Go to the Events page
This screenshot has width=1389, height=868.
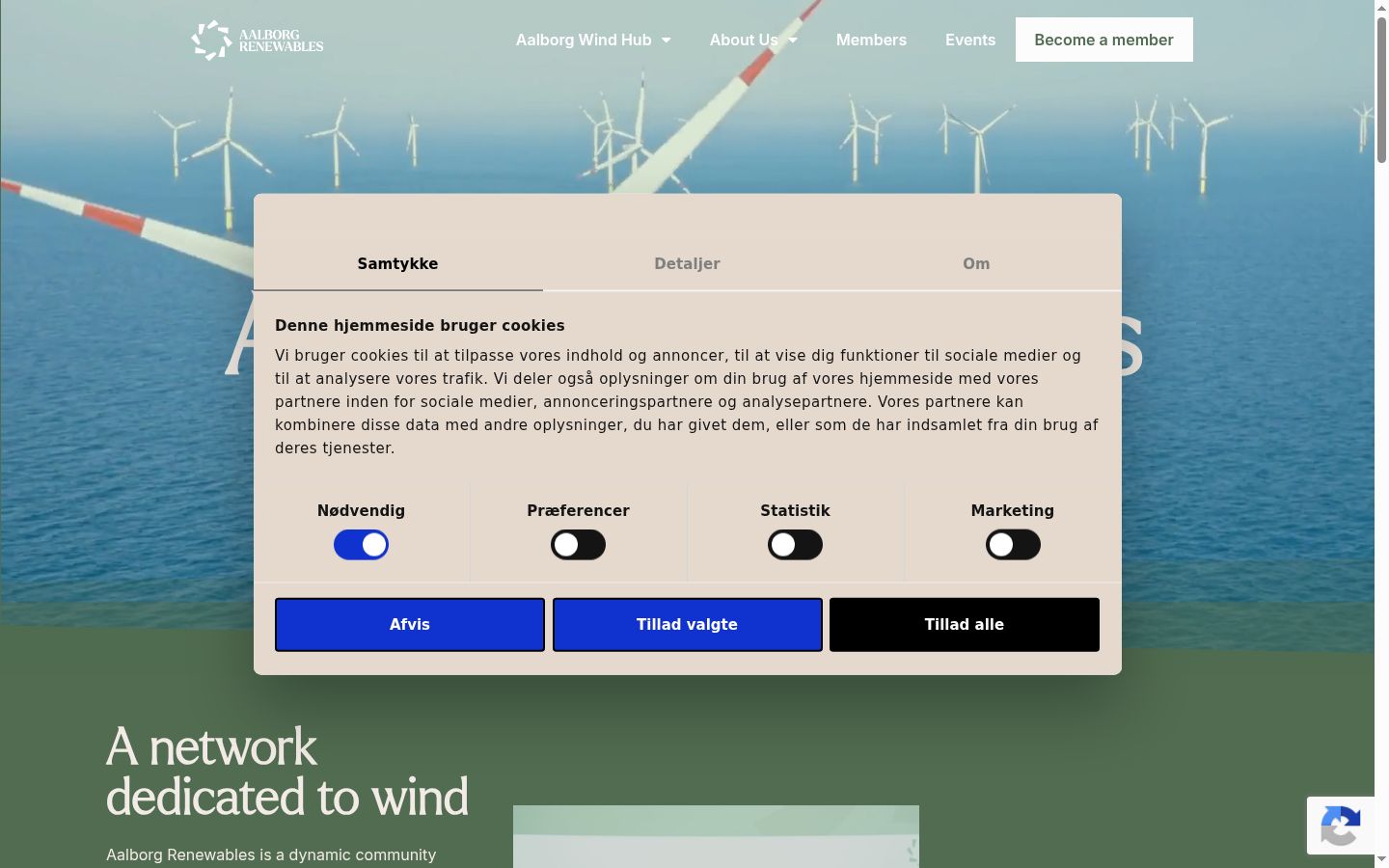click(970, 40)
